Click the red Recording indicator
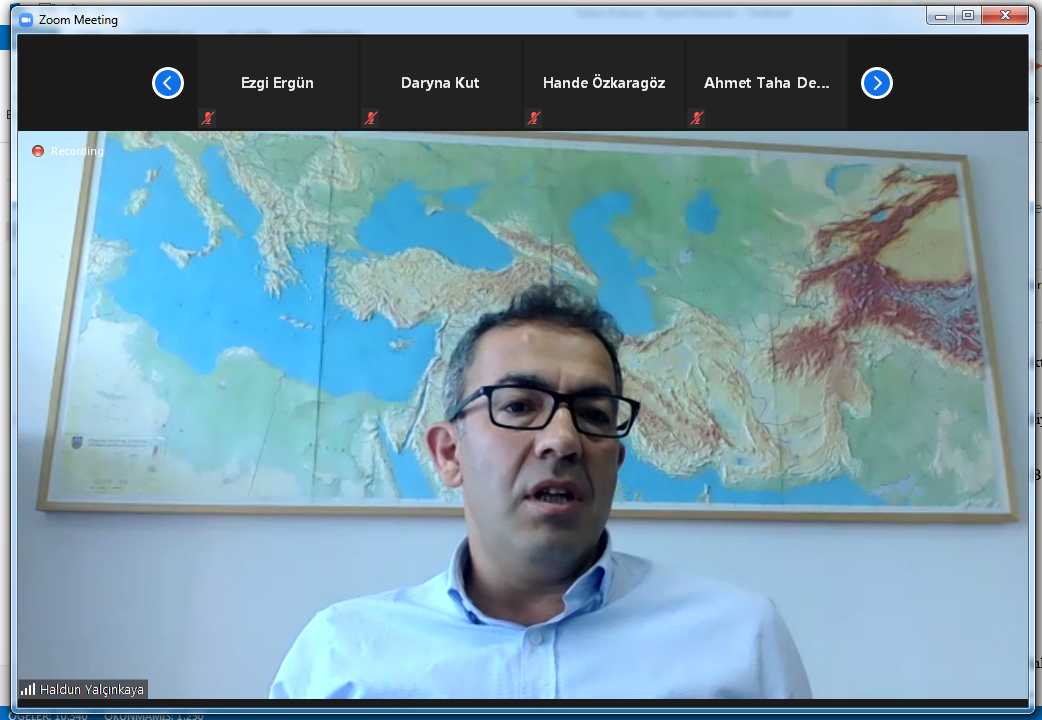 pyautogui.click(x=38, y=151)
